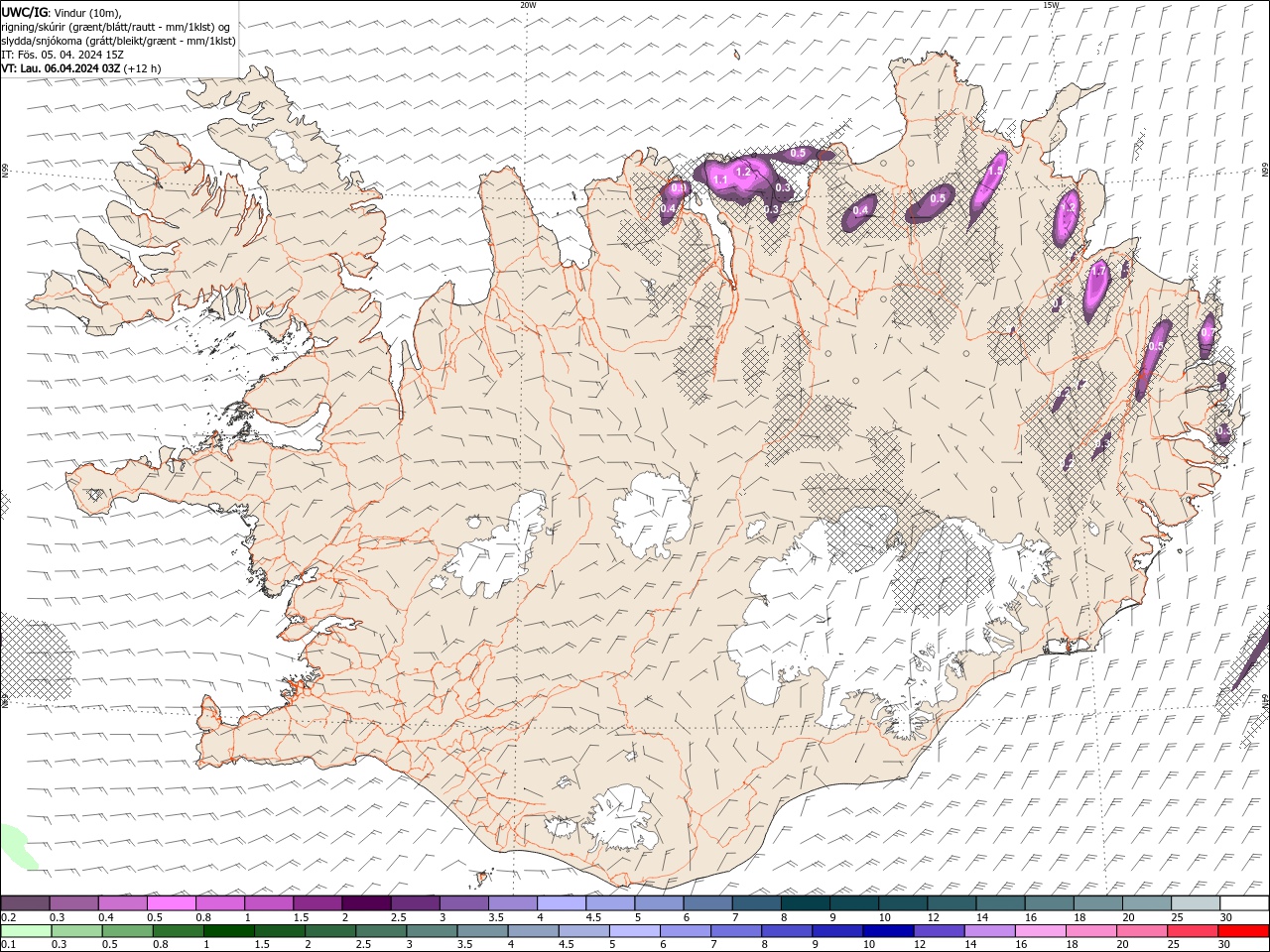Click the 'rigning/skúrir (grænt/blátt/rautt' header line
Screen dimensions: 1270x952
[x=114, y=26]
